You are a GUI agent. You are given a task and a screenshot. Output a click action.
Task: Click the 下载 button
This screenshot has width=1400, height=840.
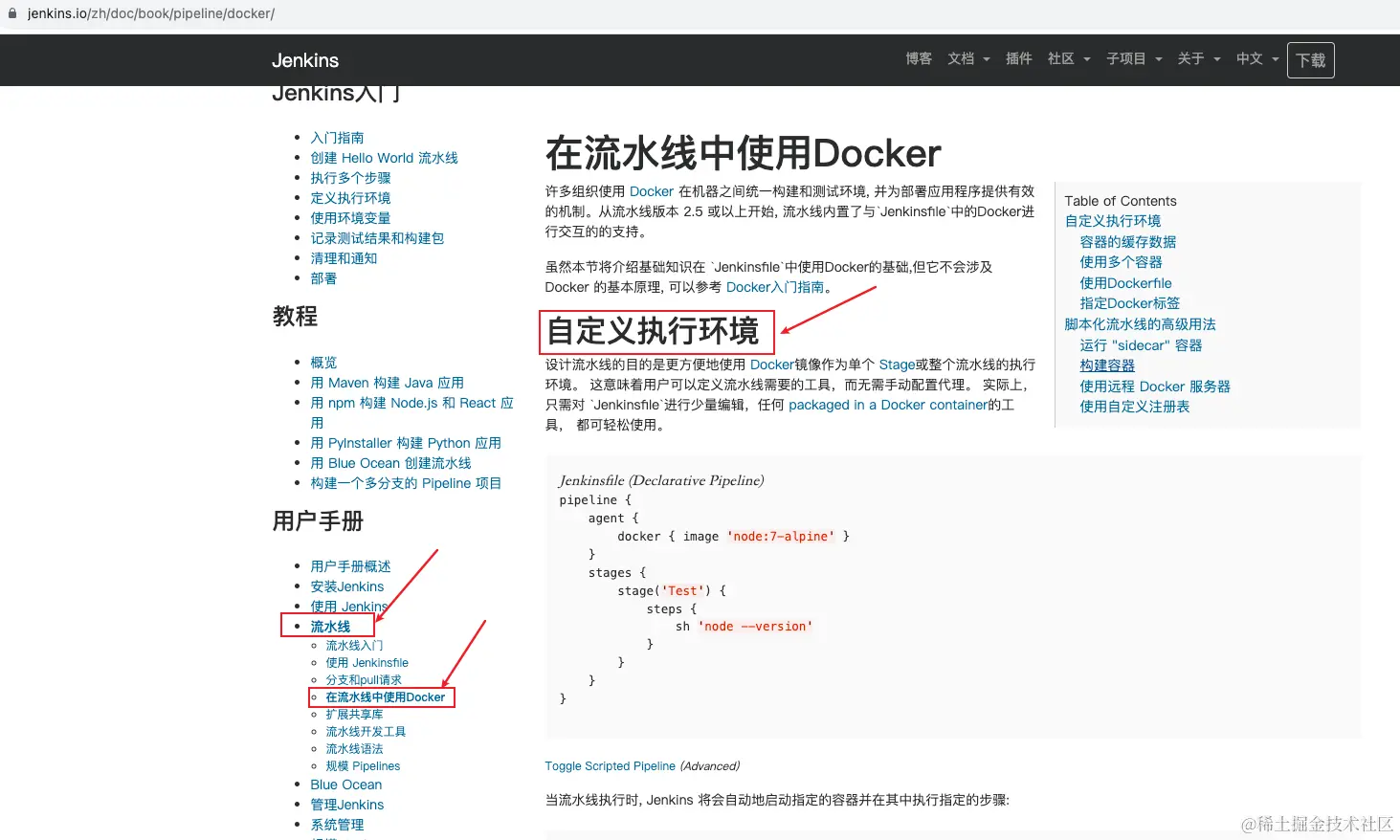pyautogui.click(x=1311, y=60)
